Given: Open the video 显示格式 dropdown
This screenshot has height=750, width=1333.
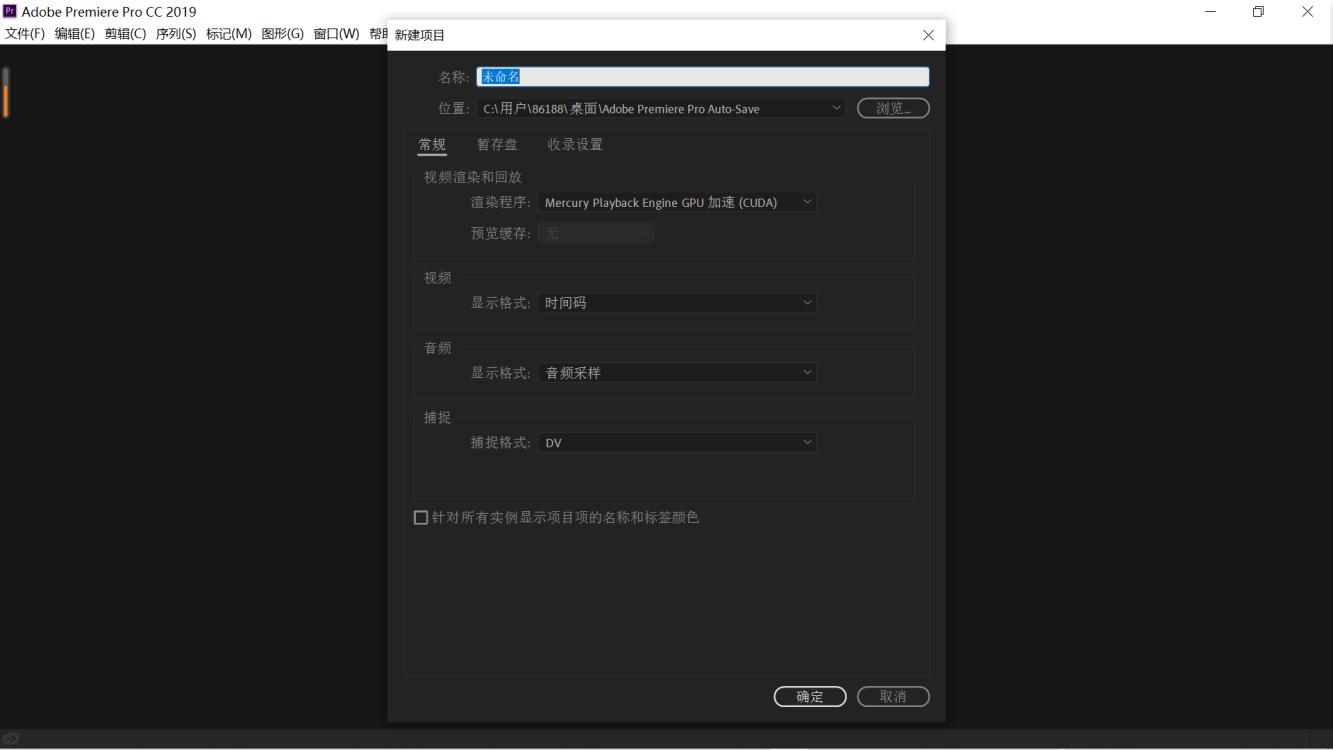Looking at the screenshot, I should (678, 302).
